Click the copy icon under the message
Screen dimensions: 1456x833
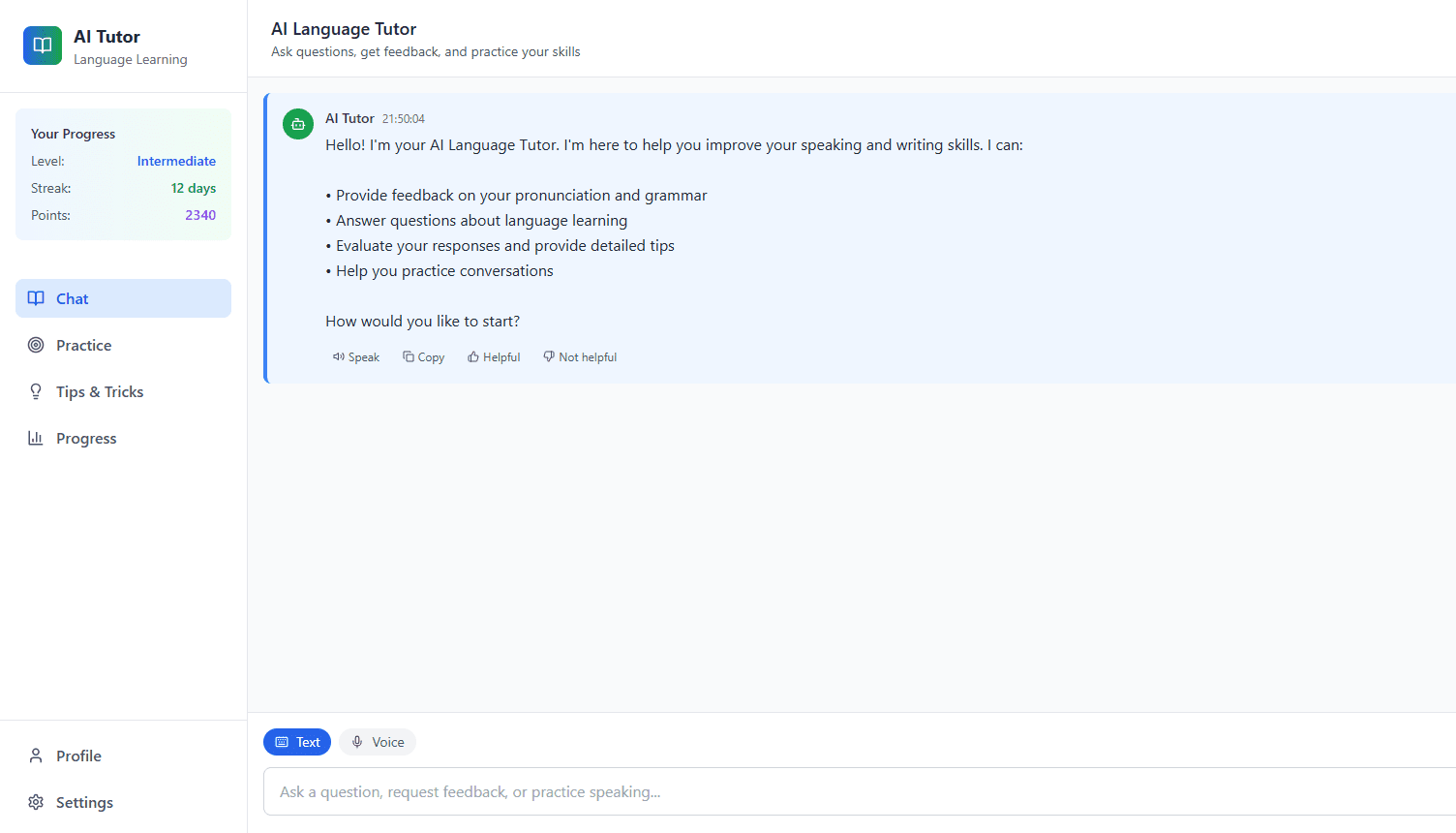click(409, 357)
